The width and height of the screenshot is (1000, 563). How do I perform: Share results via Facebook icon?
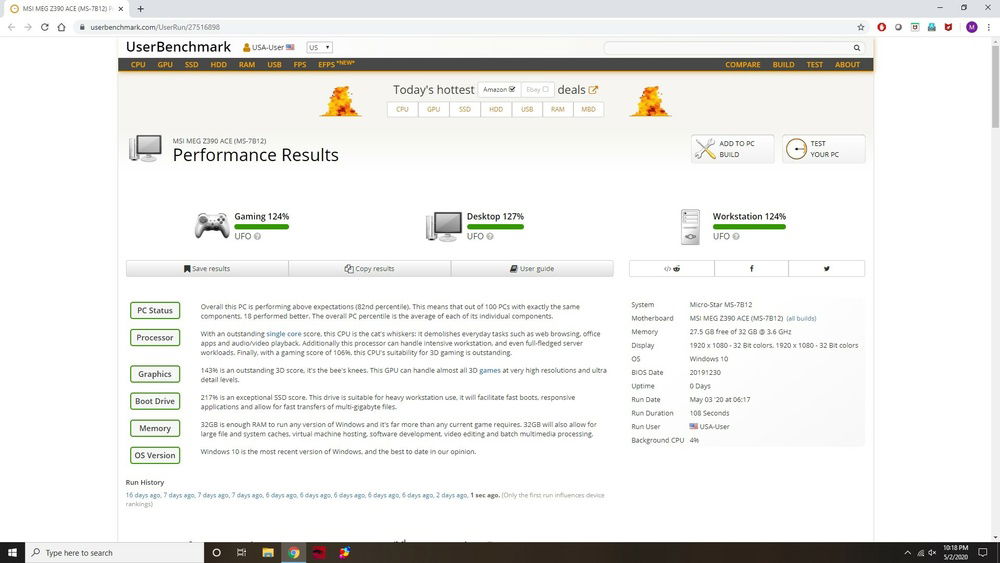tap(751, 269)
